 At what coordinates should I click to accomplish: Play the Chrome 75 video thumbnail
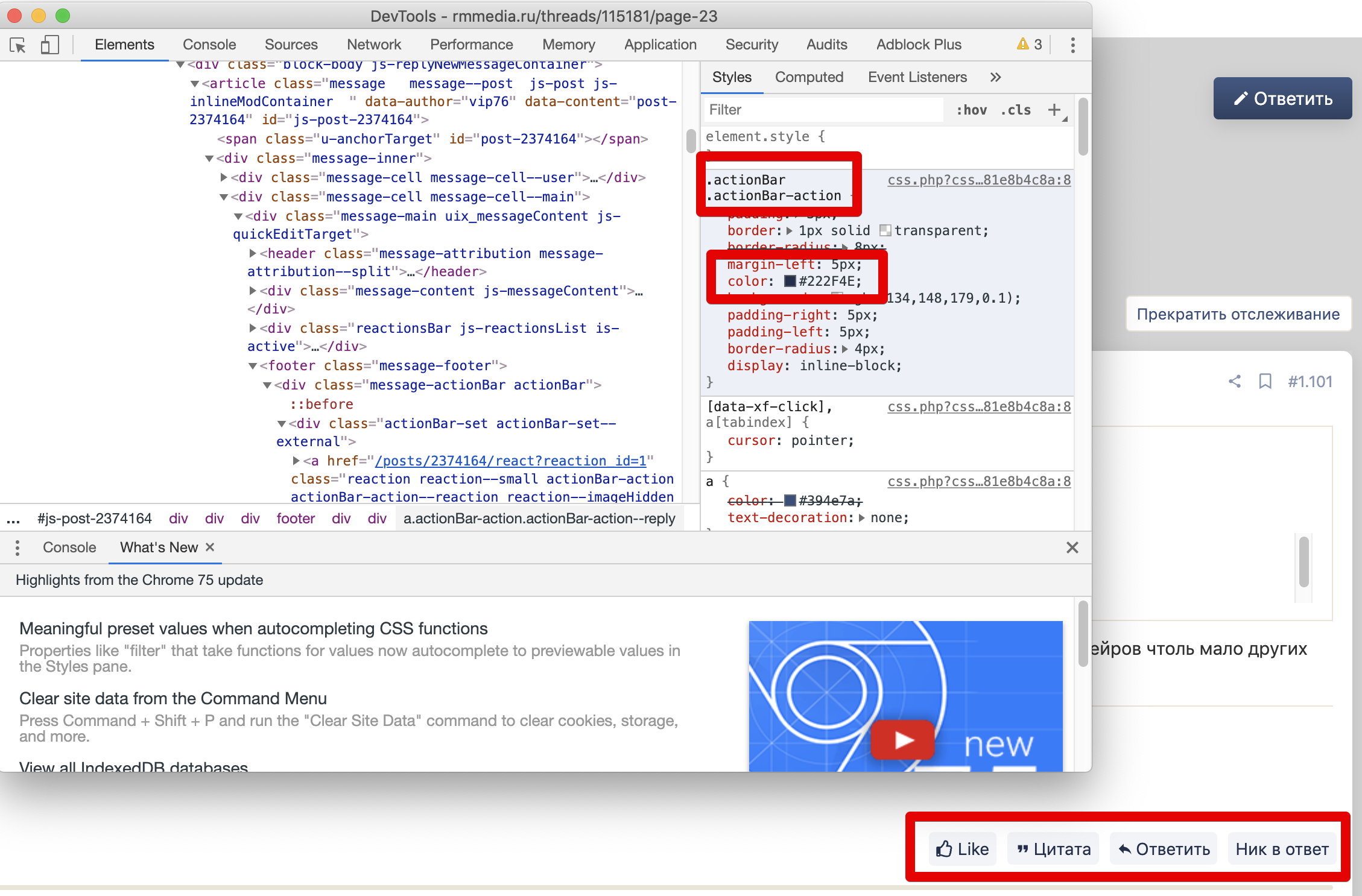[x=902, y=739]
